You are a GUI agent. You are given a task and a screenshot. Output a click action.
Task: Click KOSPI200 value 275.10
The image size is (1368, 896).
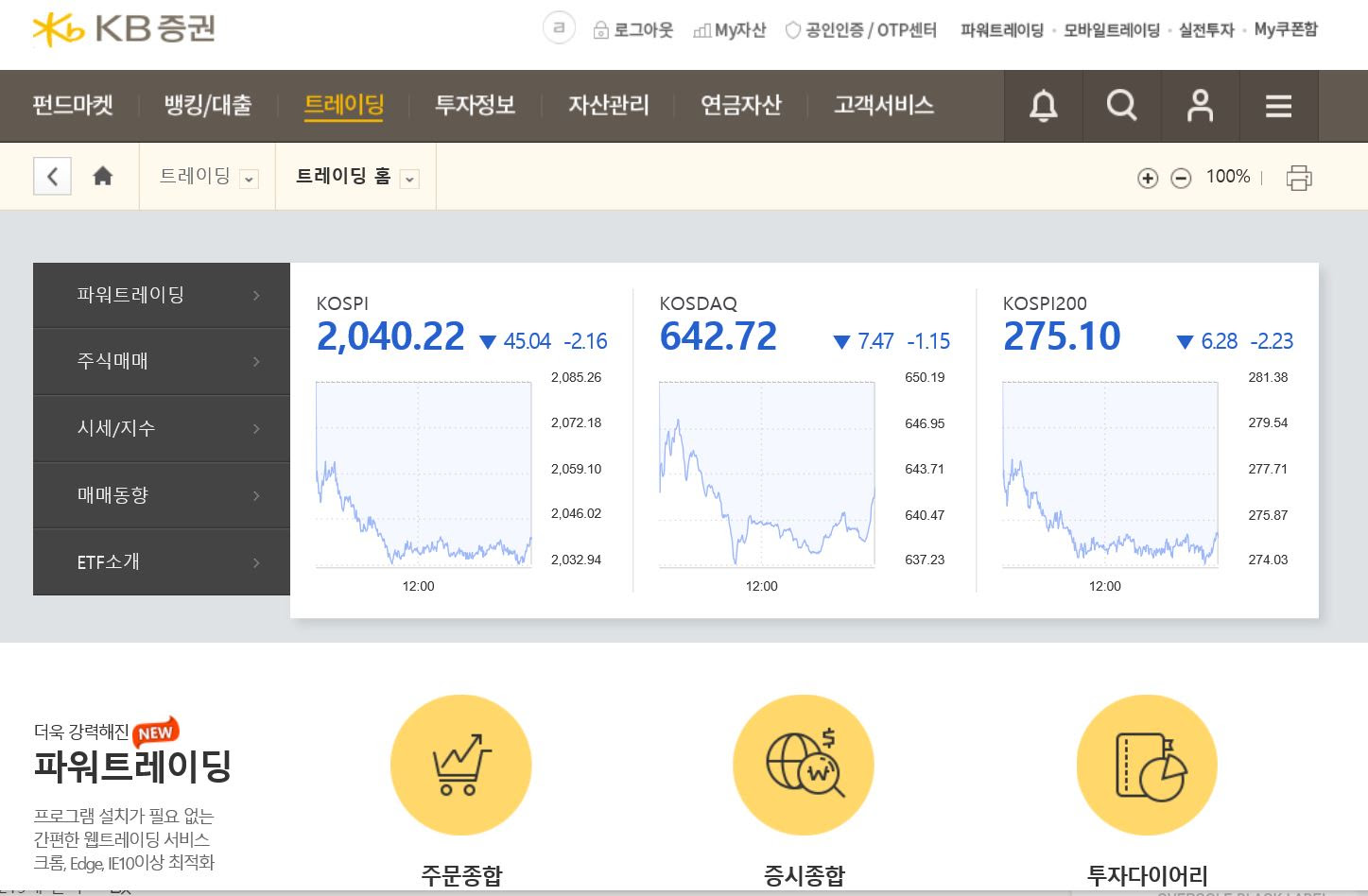[1062, 337]
